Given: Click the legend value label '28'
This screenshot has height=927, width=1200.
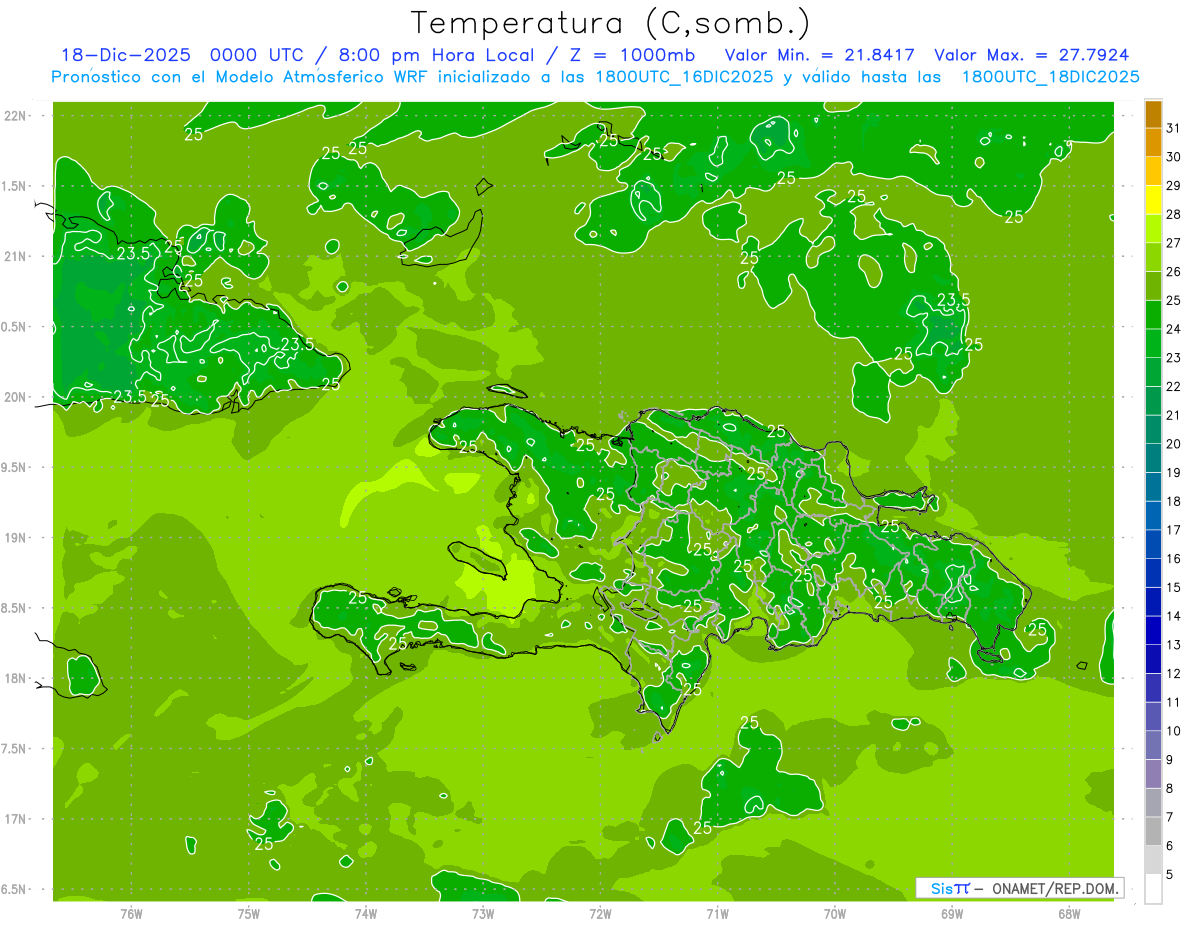Looking at the screenshot, I should pos(1173,214).
